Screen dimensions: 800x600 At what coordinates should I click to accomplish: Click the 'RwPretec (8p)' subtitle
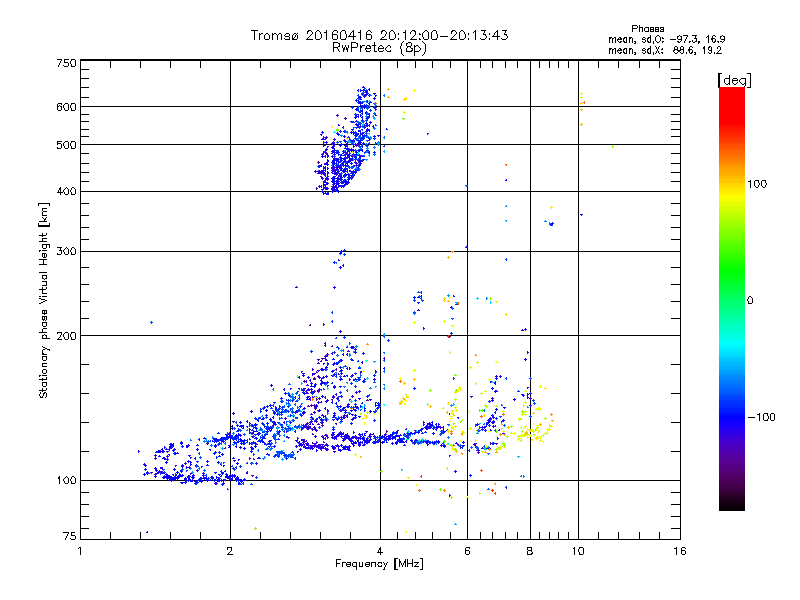(x=379, y=48)
